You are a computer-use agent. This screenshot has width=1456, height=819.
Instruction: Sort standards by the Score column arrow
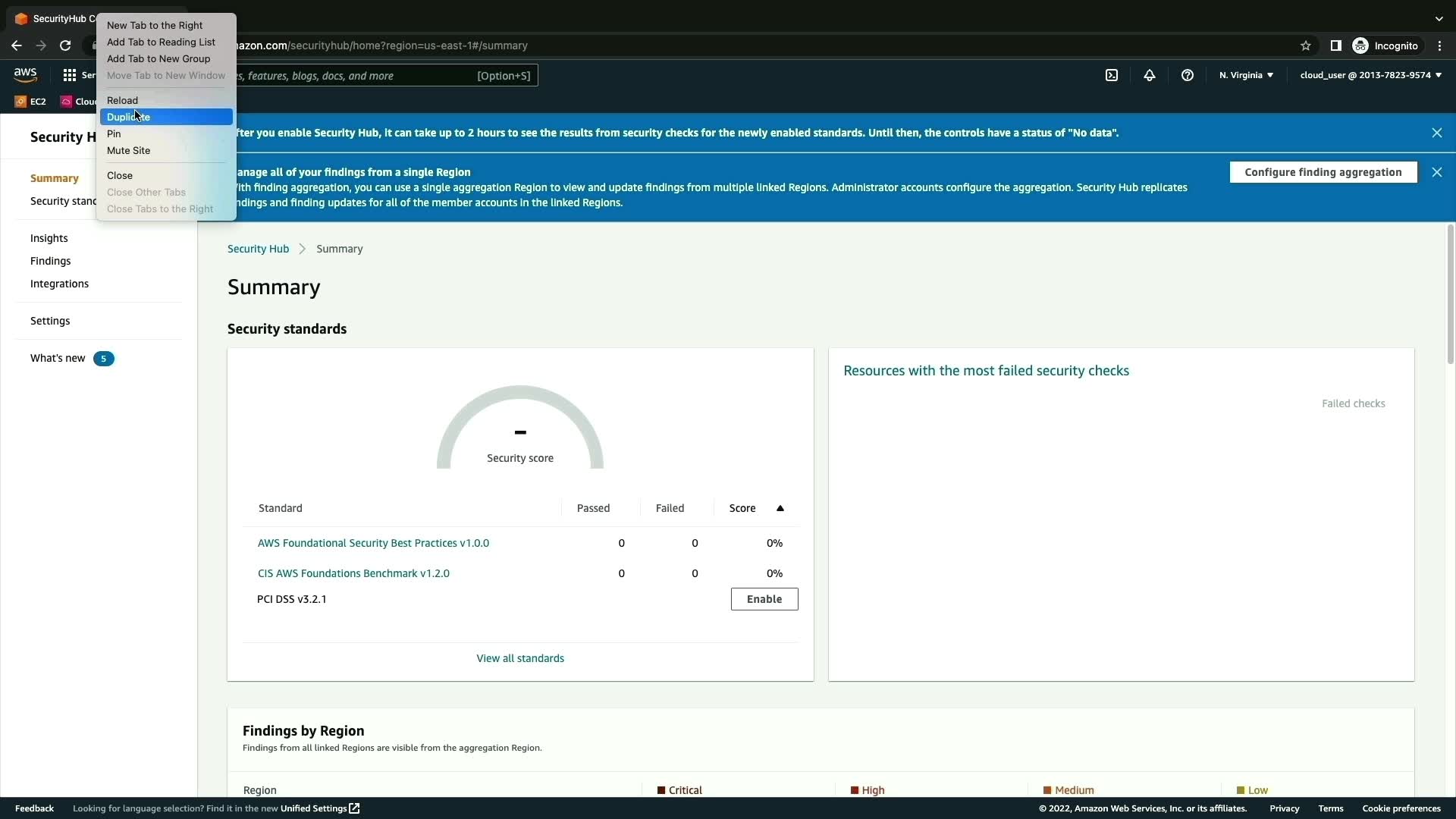[x=780, y=508]
